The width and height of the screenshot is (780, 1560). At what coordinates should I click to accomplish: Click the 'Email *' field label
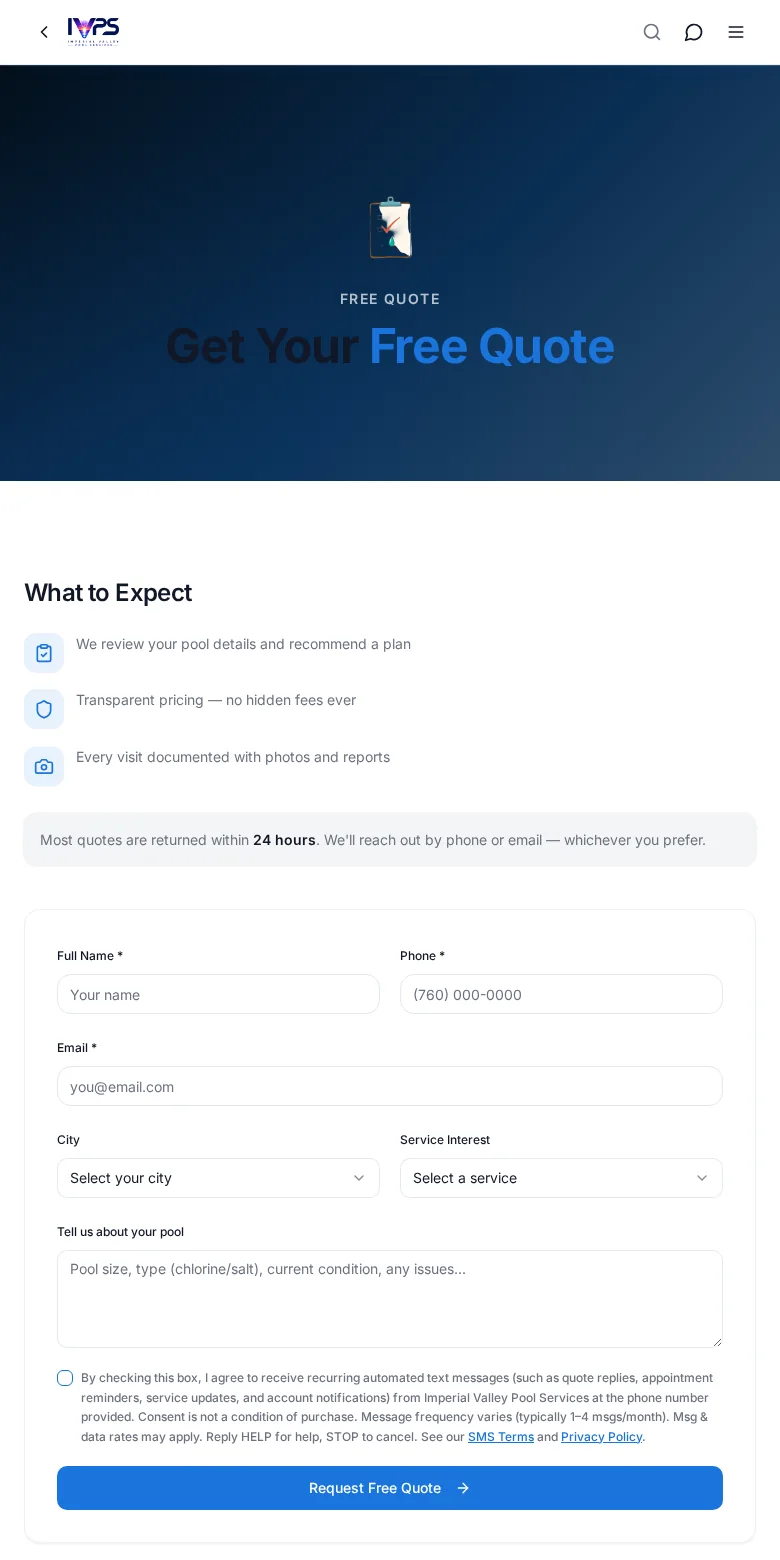click(77, 1048)
